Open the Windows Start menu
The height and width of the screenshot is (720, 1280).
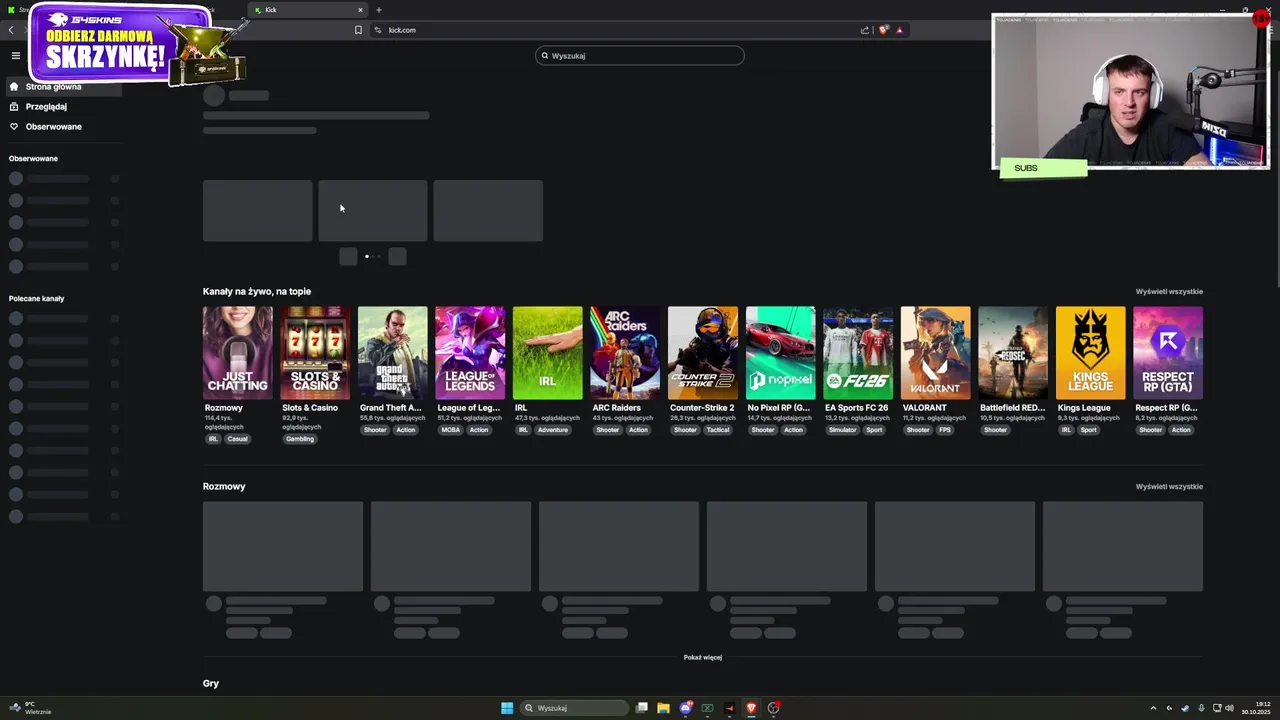507,708
